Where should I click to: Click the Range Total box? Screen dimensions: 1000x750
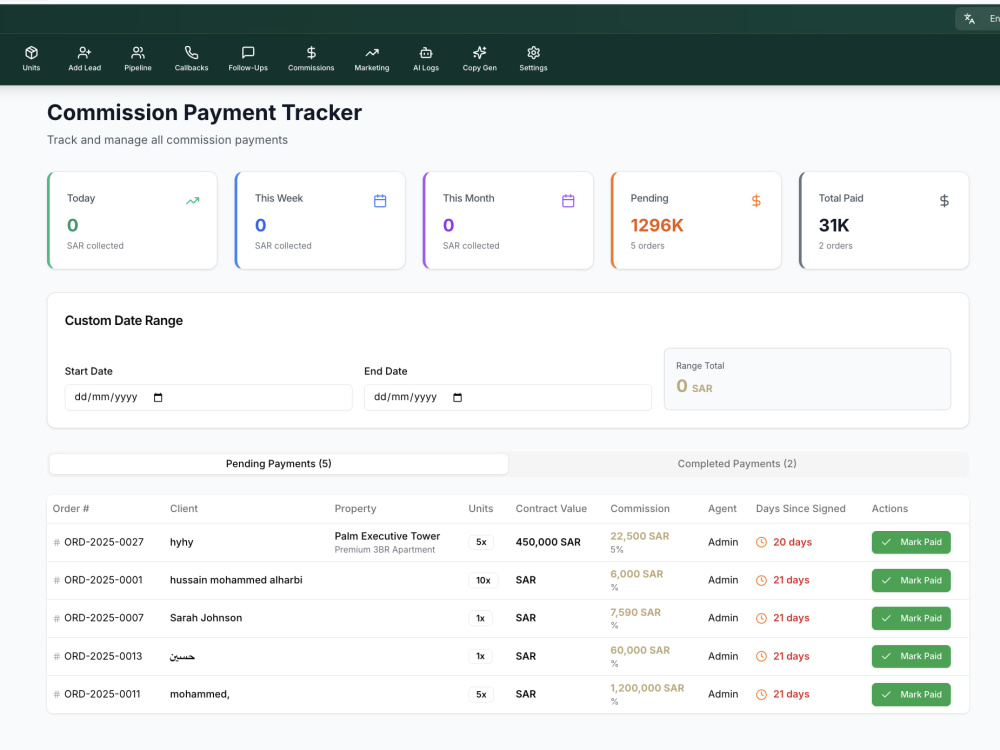(x=807, y=379)
